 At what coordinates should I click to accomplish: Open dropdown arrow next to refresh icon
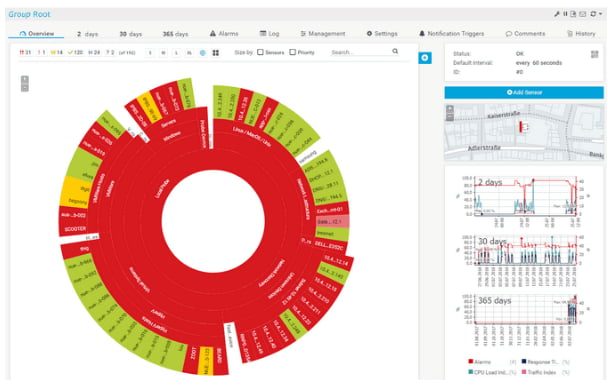[601, 14]
